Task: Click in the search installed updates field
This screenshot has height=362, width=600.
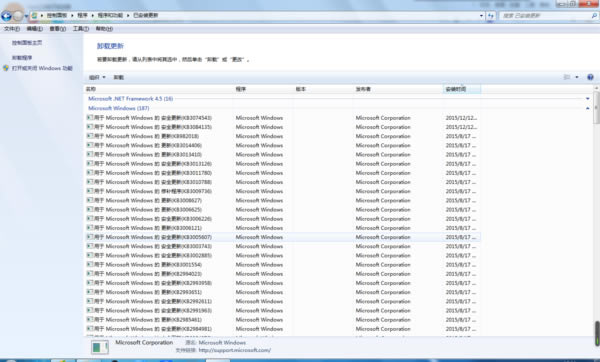Action: click(545, 16)
